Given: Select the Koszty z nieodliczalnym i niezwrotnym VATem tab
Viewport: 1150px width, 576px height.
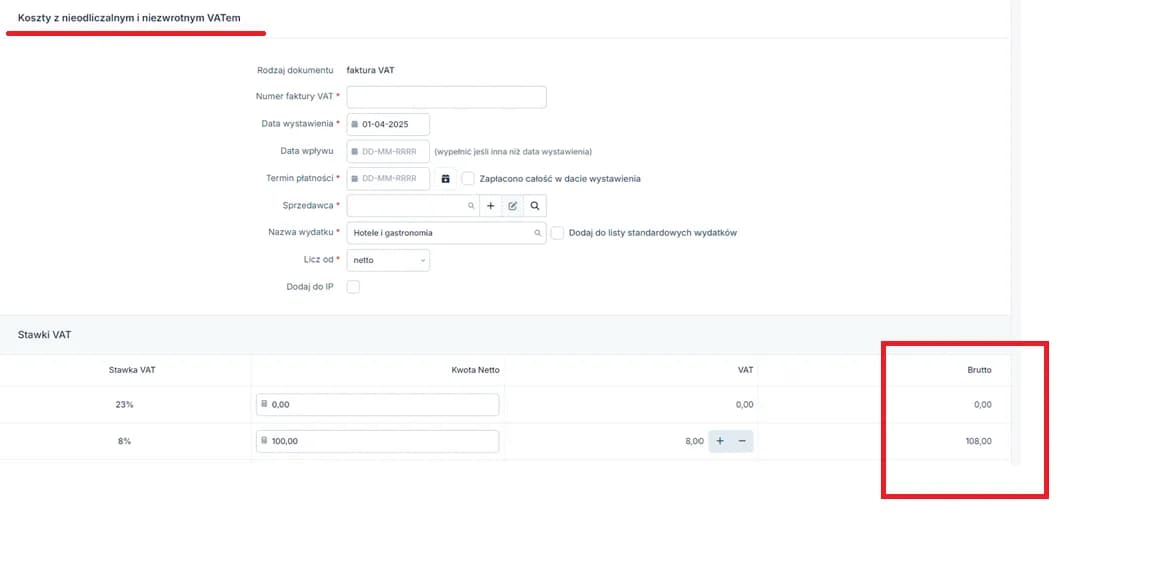Looking at the screenshot, I should [129, 18].
